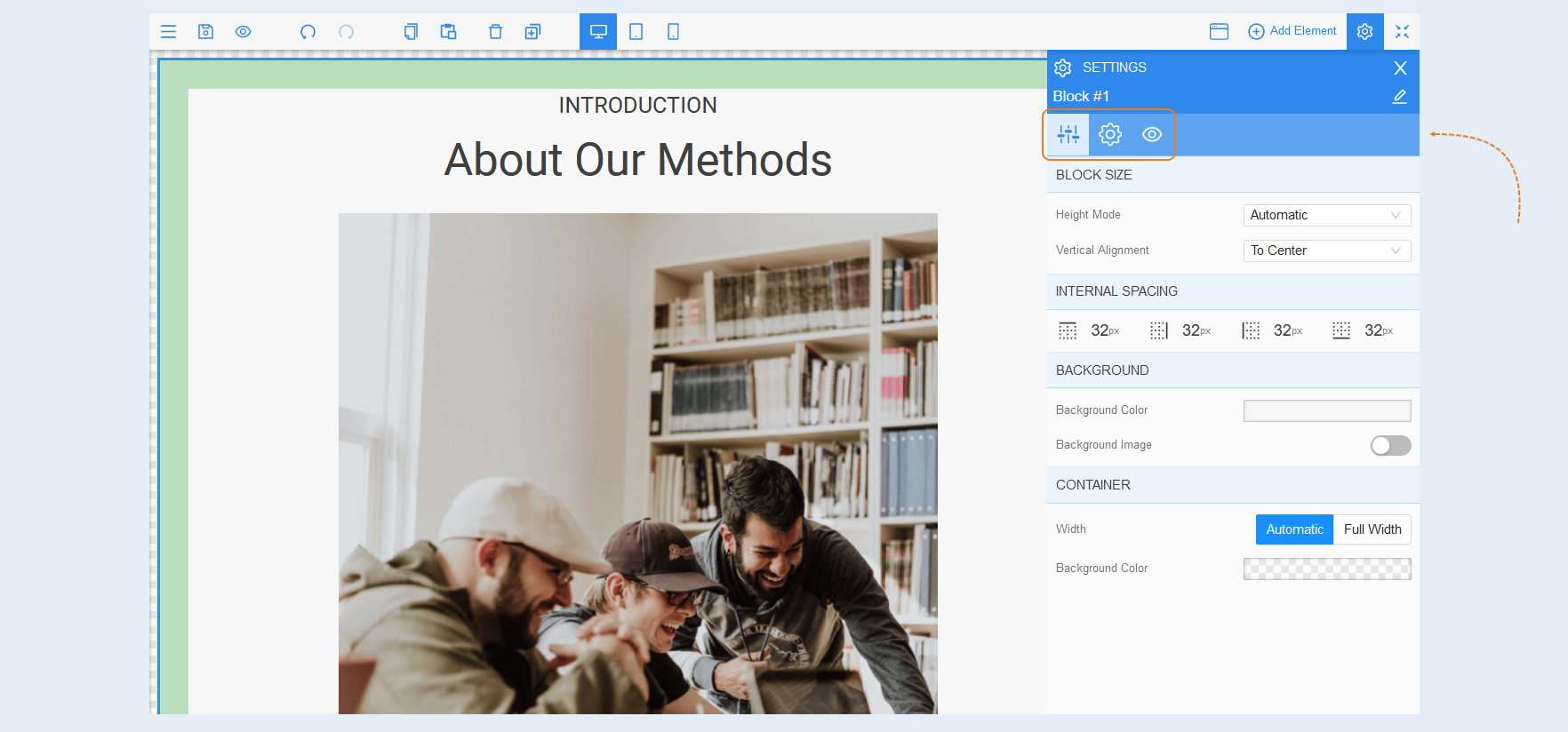Image resolution: width=1568 pixels, height=732 pixels.
Task: Edit the left internal spacing value
Action: [x=1288, y=330]
